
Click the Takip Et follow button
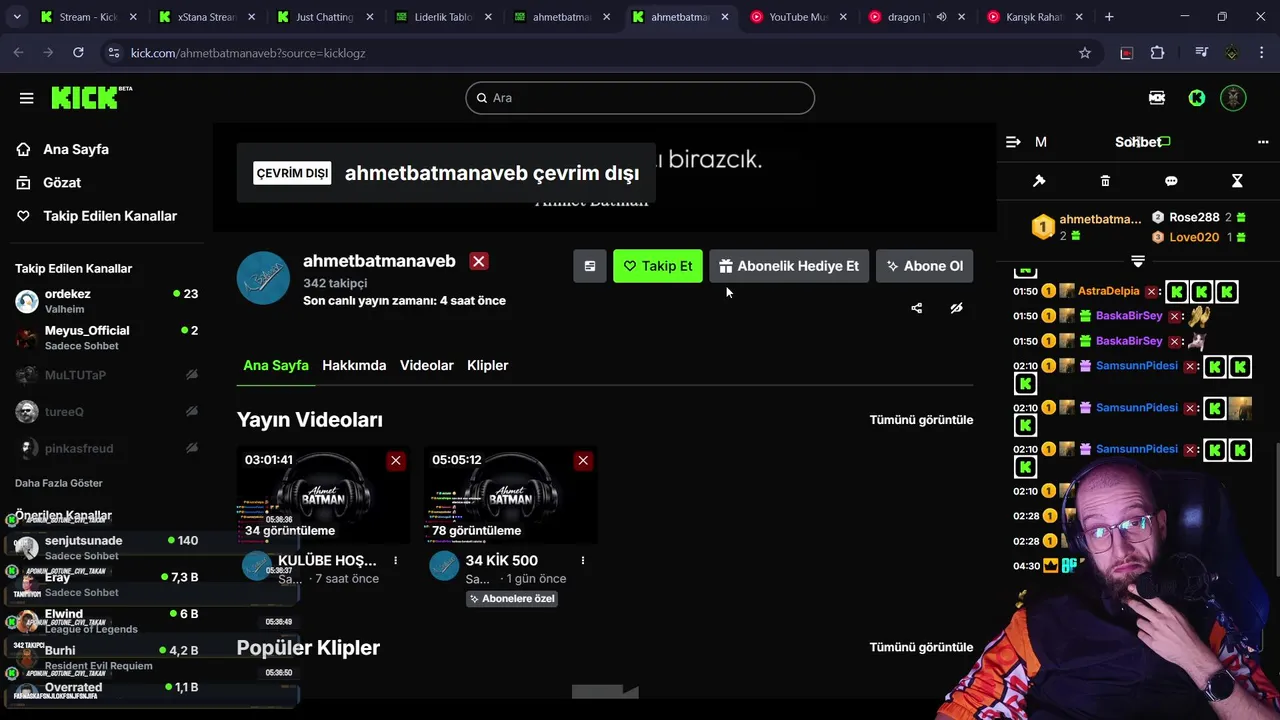pyautogui.click(x=658, y=266)
